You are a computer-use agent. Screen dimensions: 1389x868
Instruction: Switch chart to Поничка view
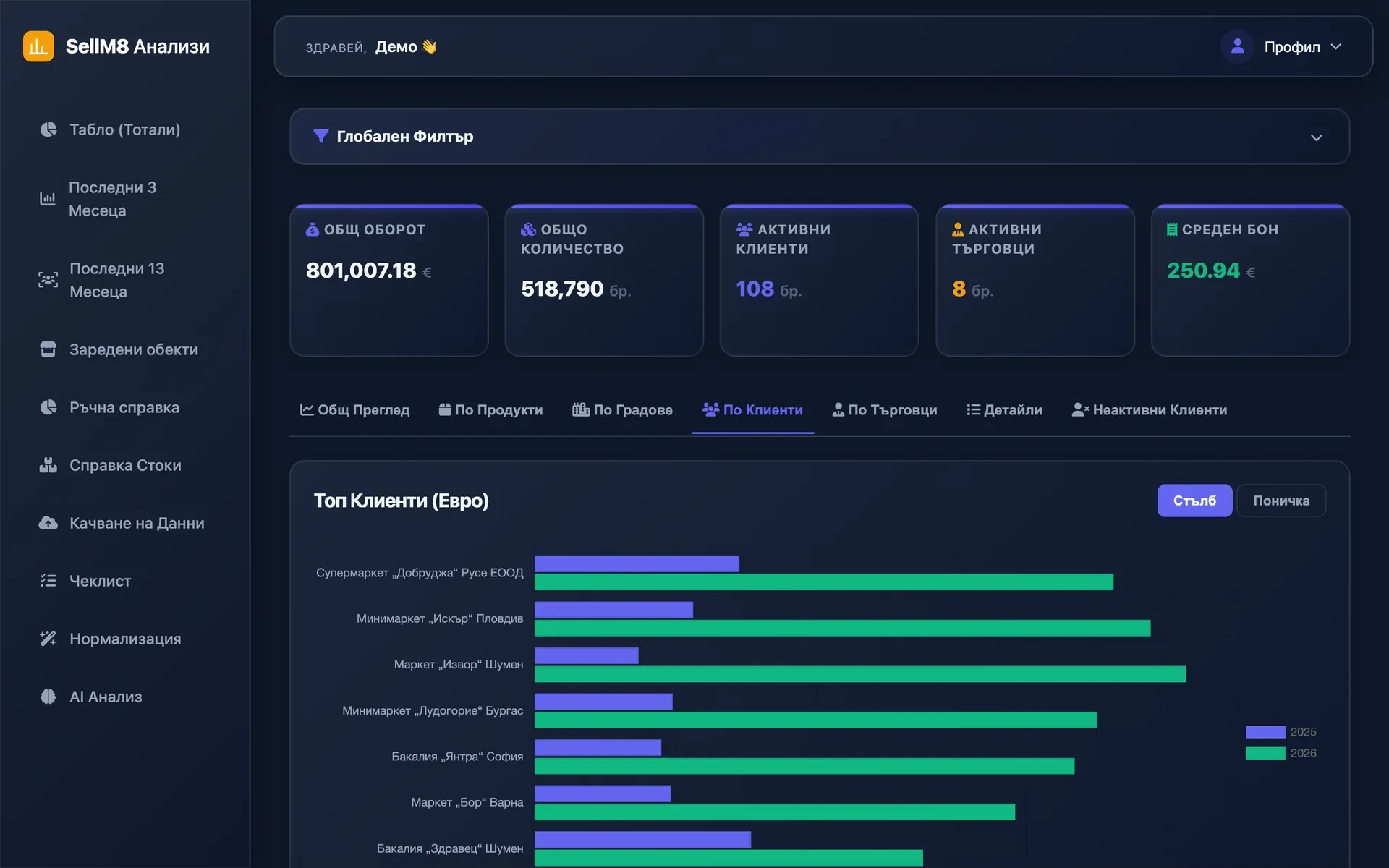1281,501
